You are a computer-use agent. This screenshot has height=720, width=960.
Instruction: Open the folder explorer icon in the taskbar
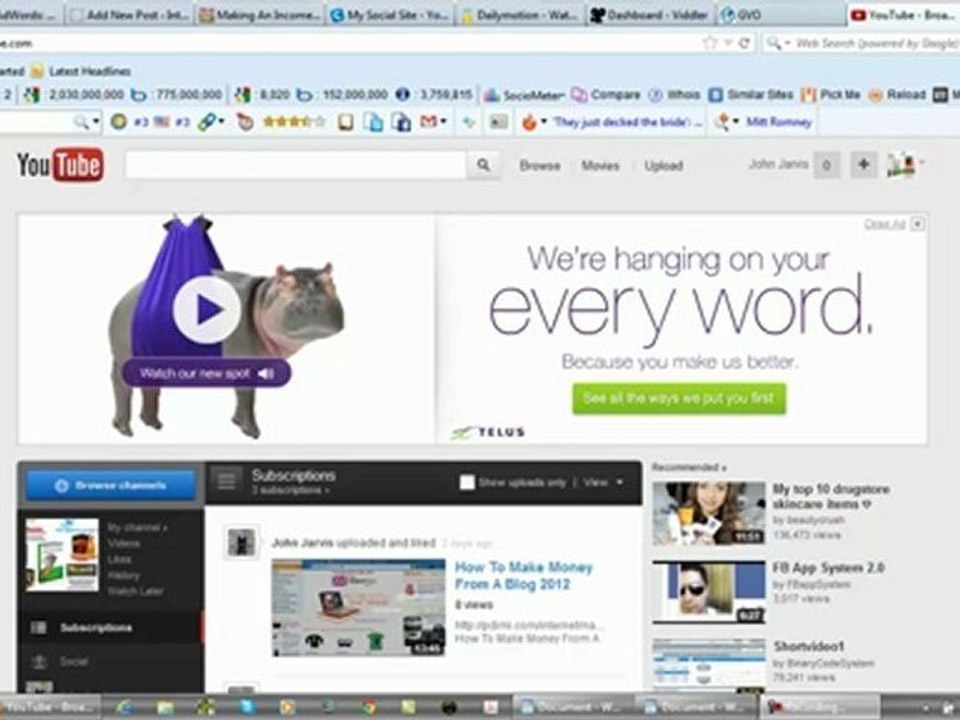[x=165, y=707]
